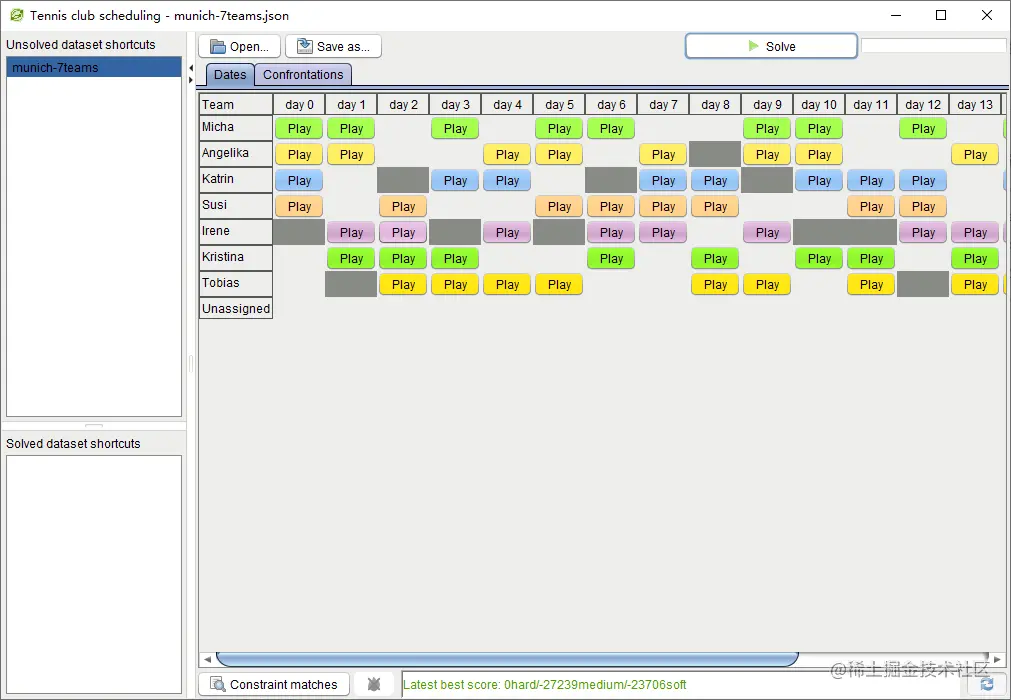Open Constraint matches dialog
Screen dimensions: 1011x700
point(274,684)
